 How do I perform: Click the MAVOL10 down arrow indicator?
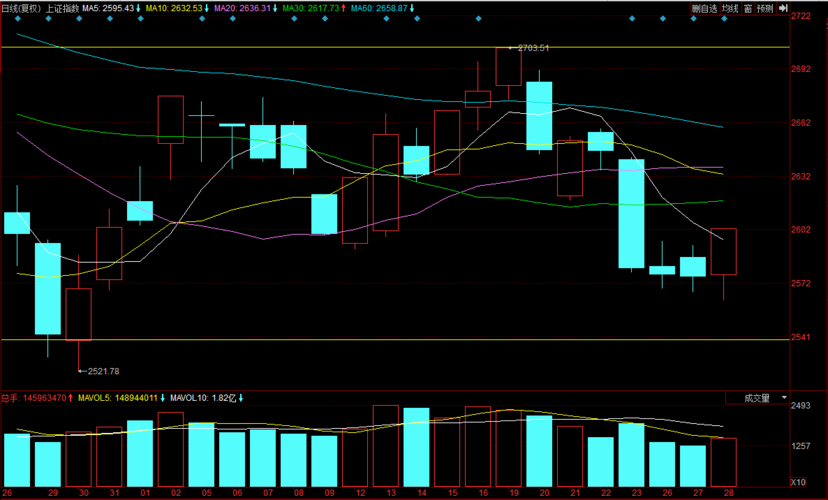click(x=241, y=398)
